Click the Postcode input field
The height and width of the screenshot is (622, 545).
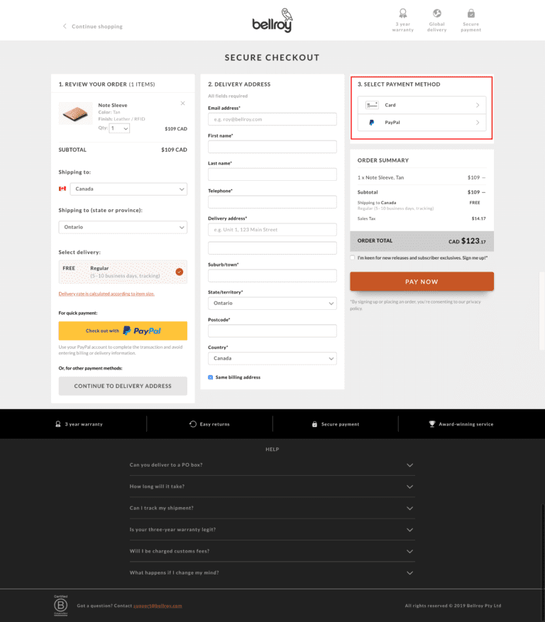(272, 331)
